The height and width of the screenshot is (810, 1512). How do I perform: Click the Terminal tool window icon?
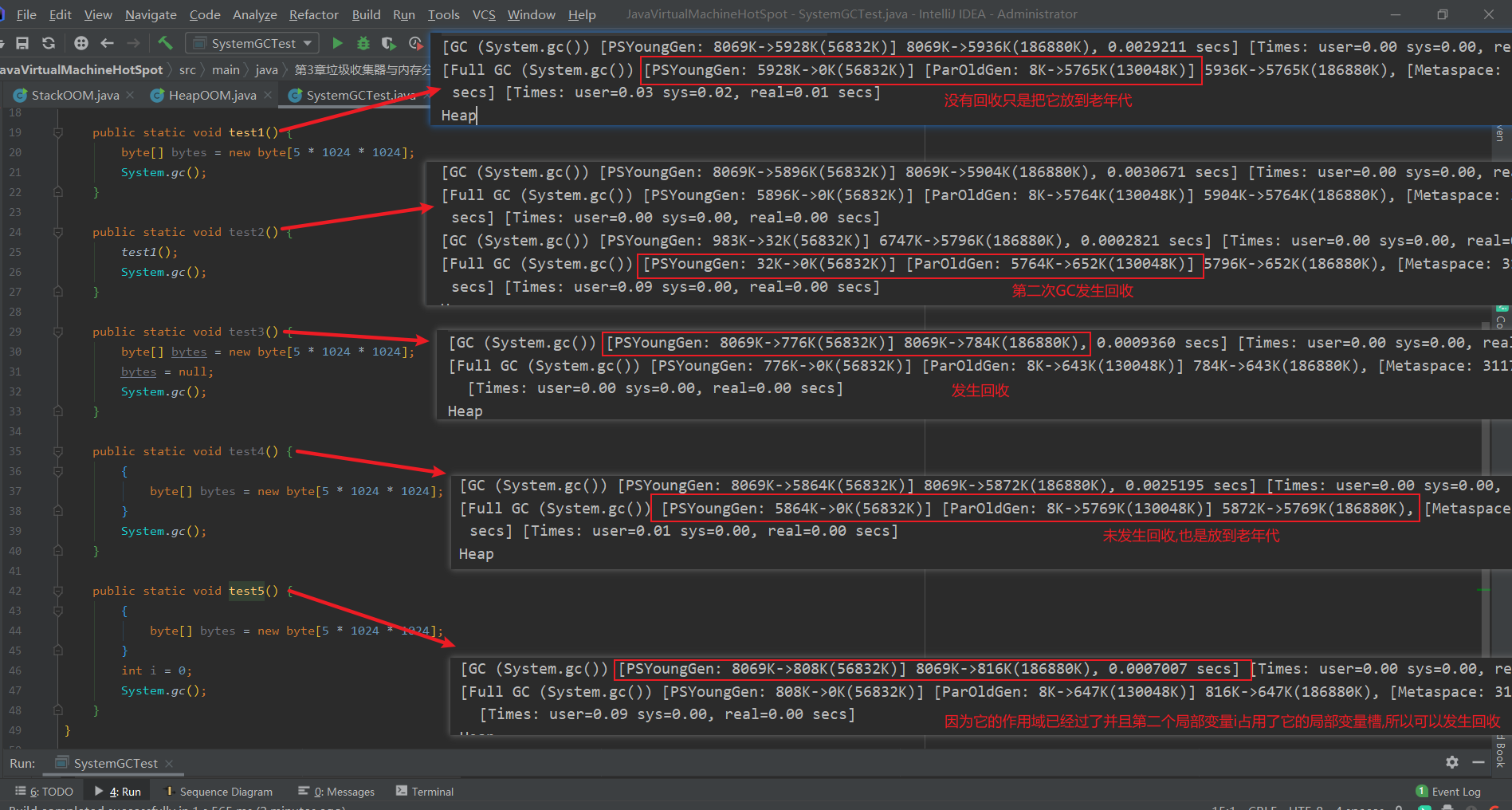tap(401, 791)
